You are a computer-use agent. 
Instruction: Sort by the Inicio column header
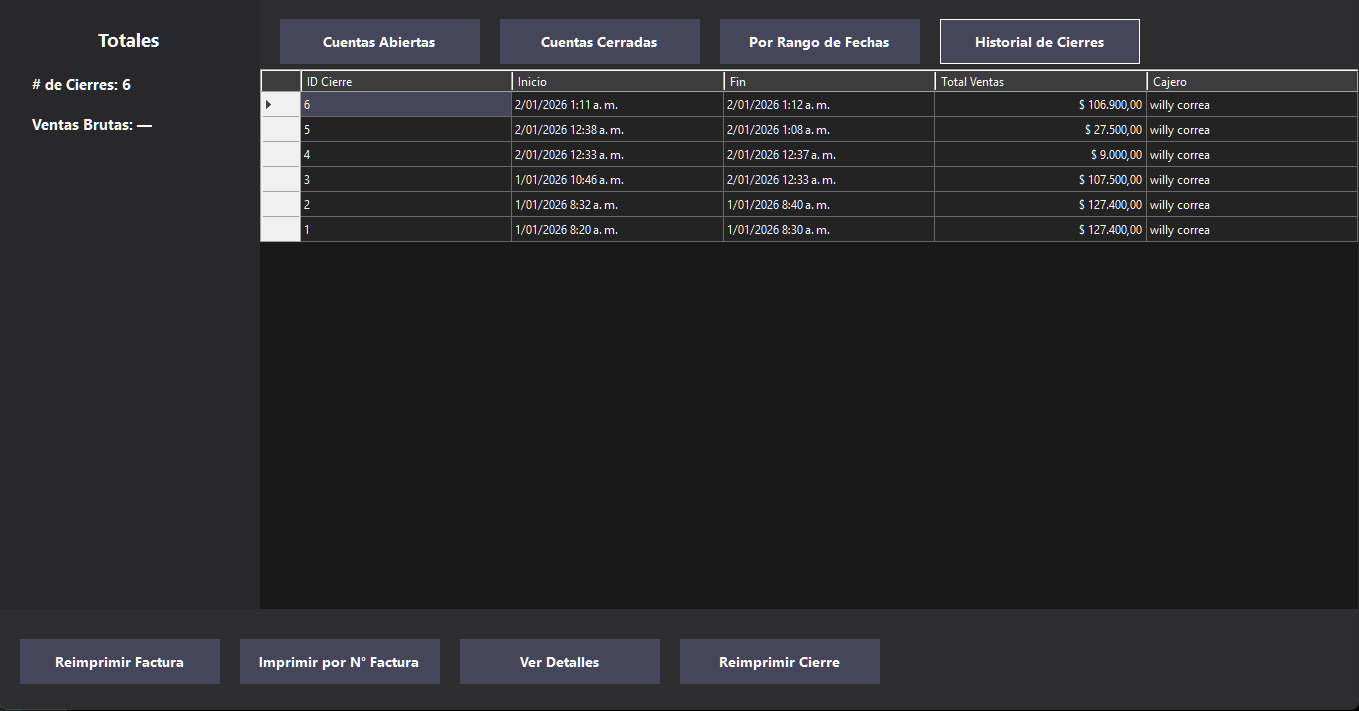(x=617, y=82)
